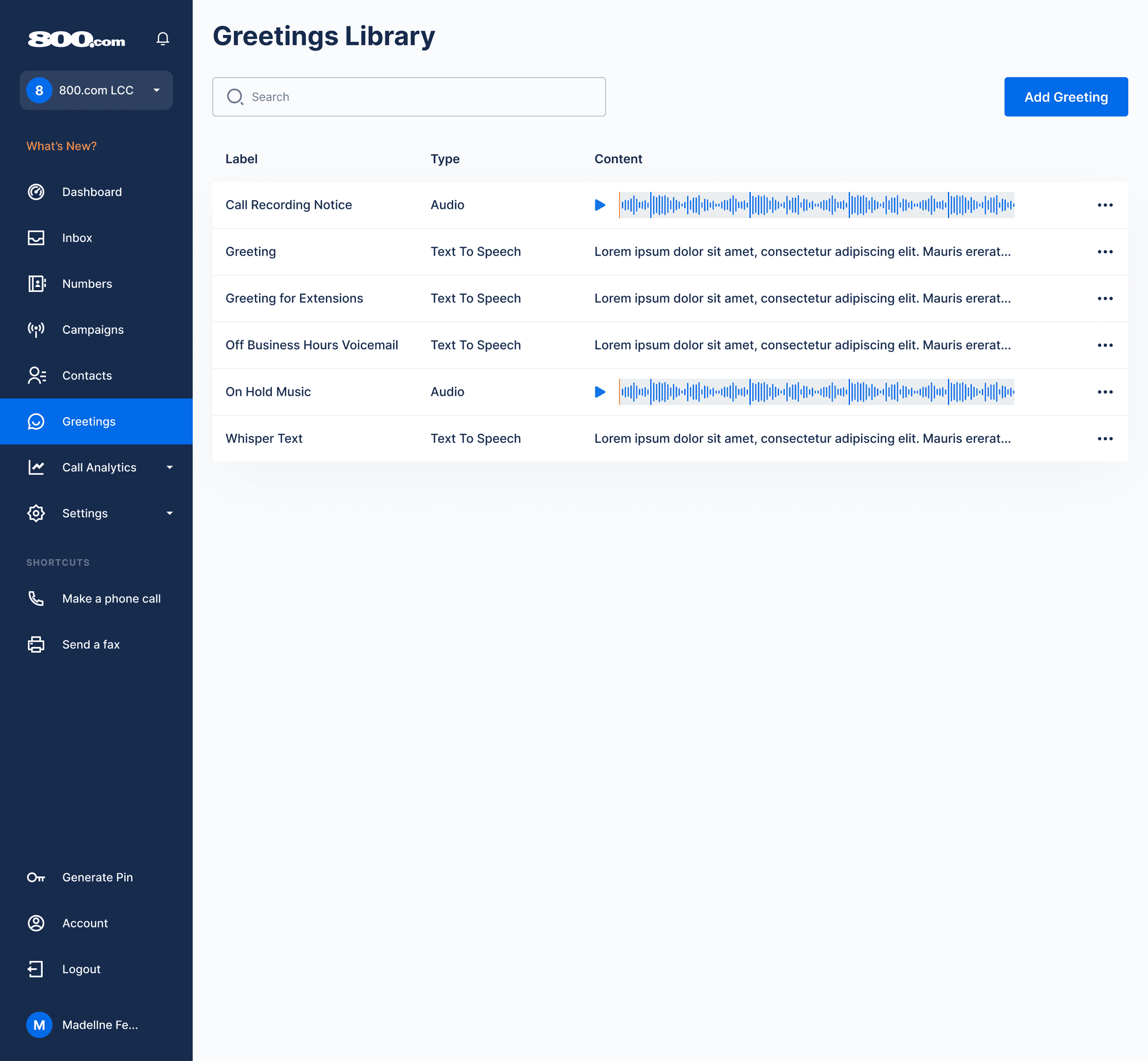The height and width of the screenshot is (1061, 1148).
Task: Click the notifications bell icon
Action: click(163, 39)
